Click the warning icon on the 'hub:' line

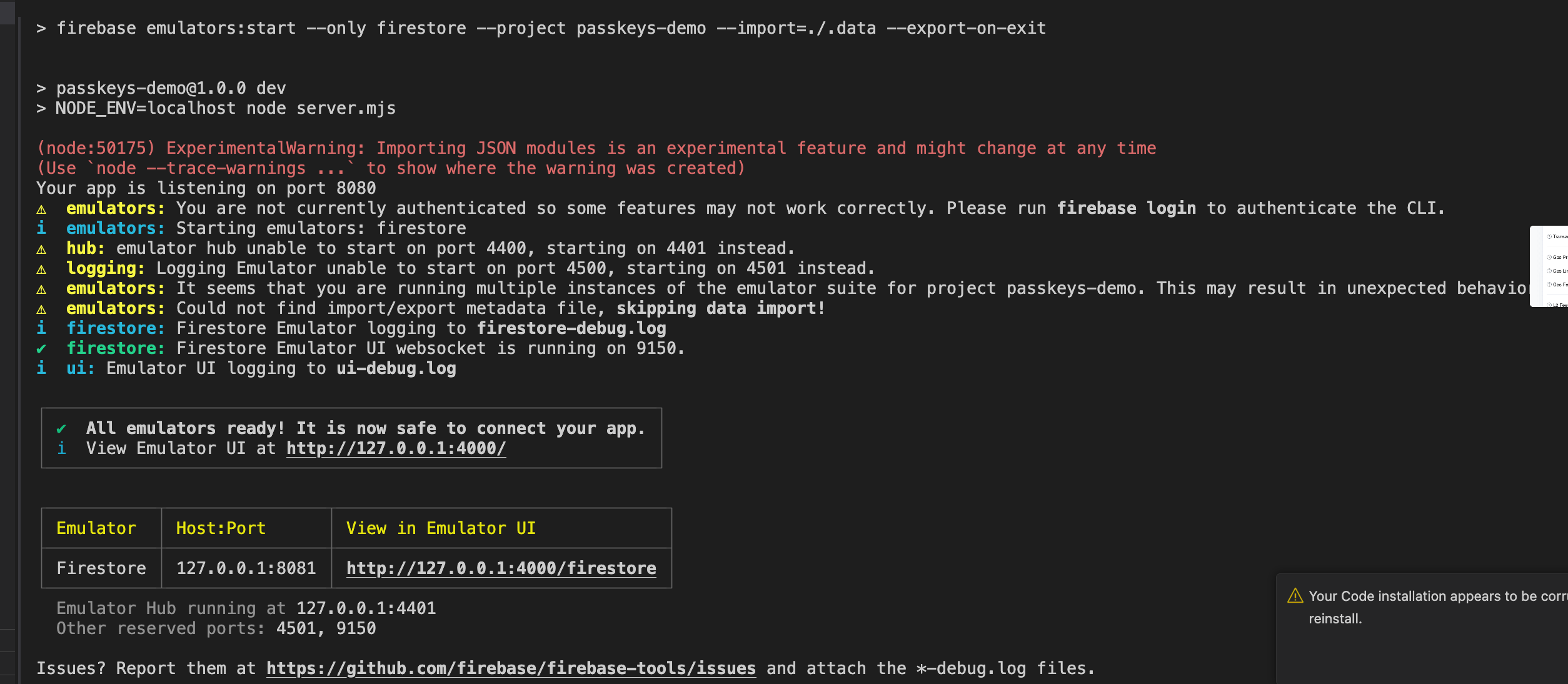coord(41,249)
